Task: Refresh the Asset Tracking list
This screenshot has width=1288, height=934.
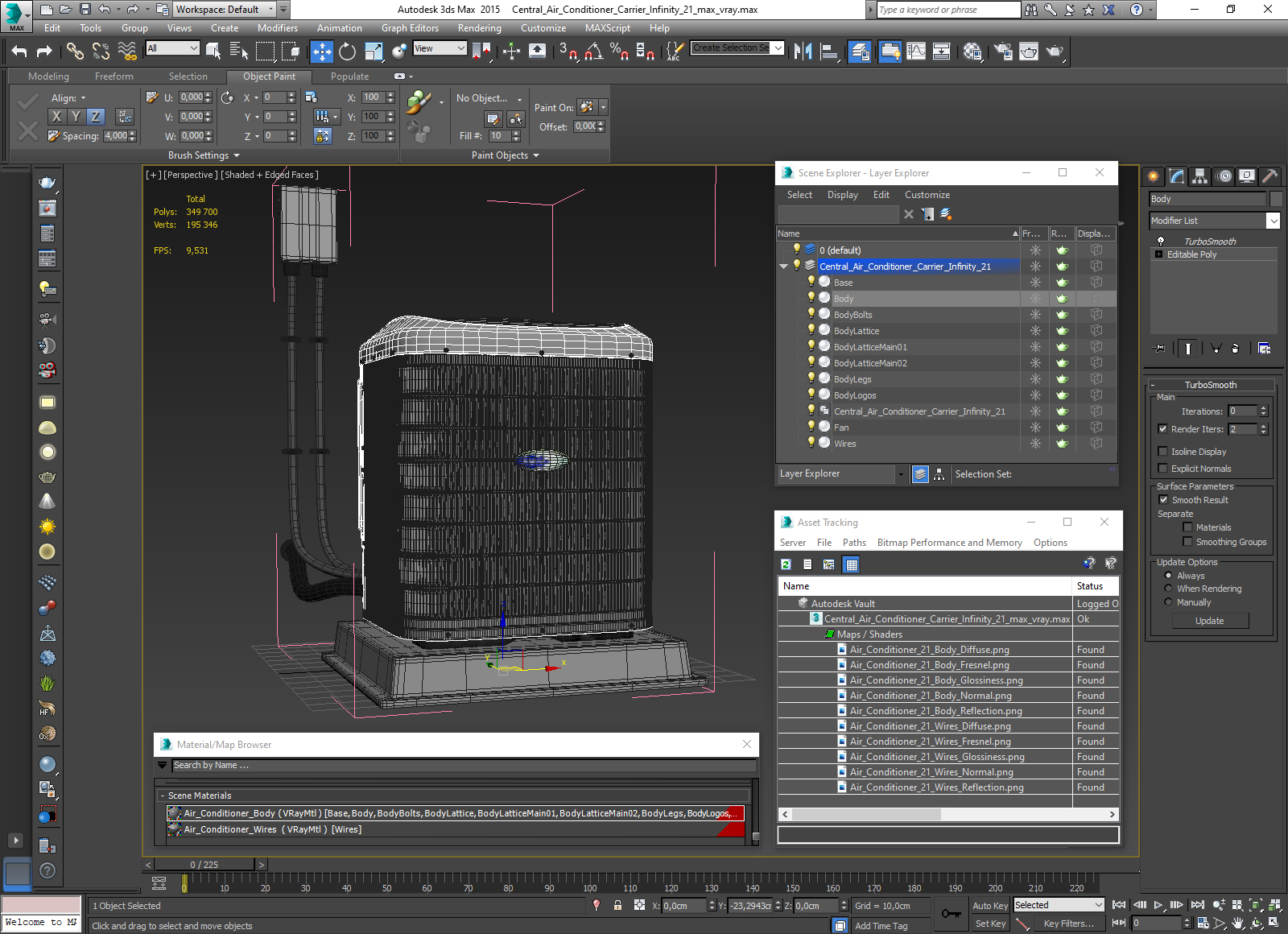Action: (786, 564)
